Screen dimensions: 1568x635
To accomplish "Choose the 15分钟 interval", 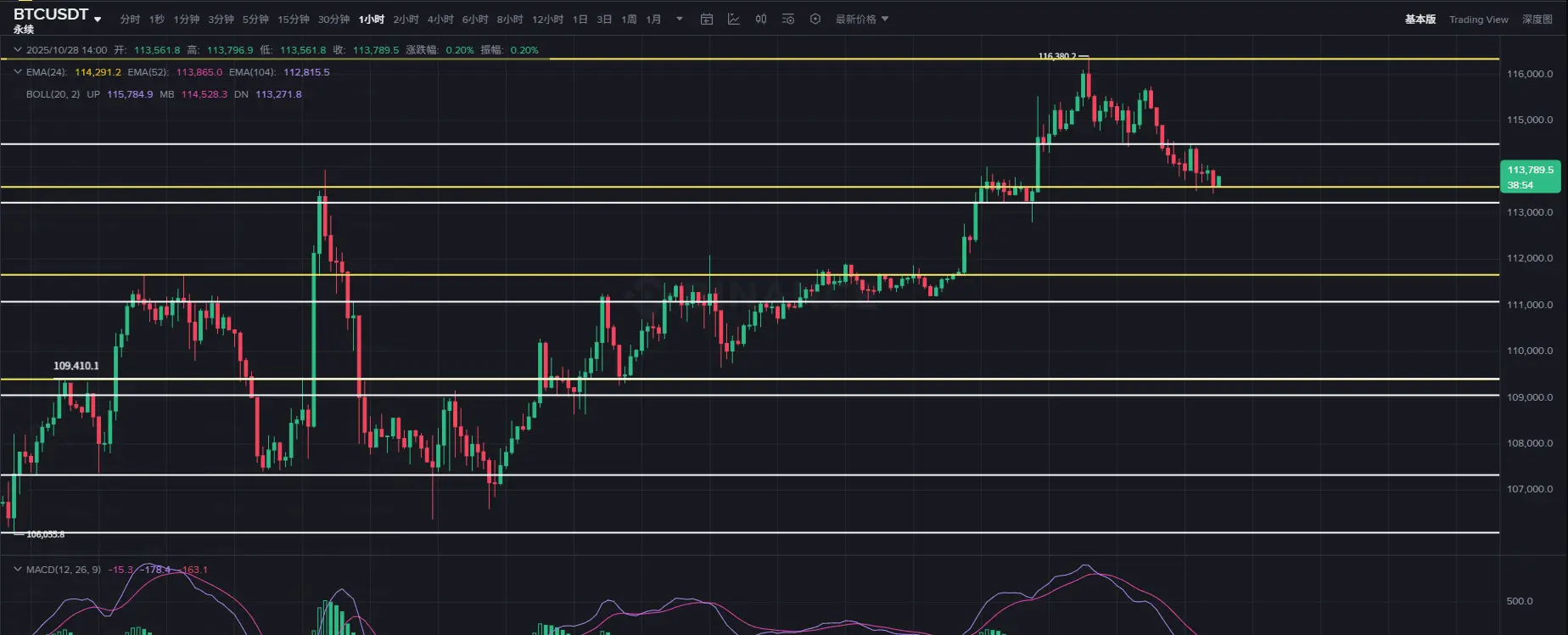I will 294,19.
